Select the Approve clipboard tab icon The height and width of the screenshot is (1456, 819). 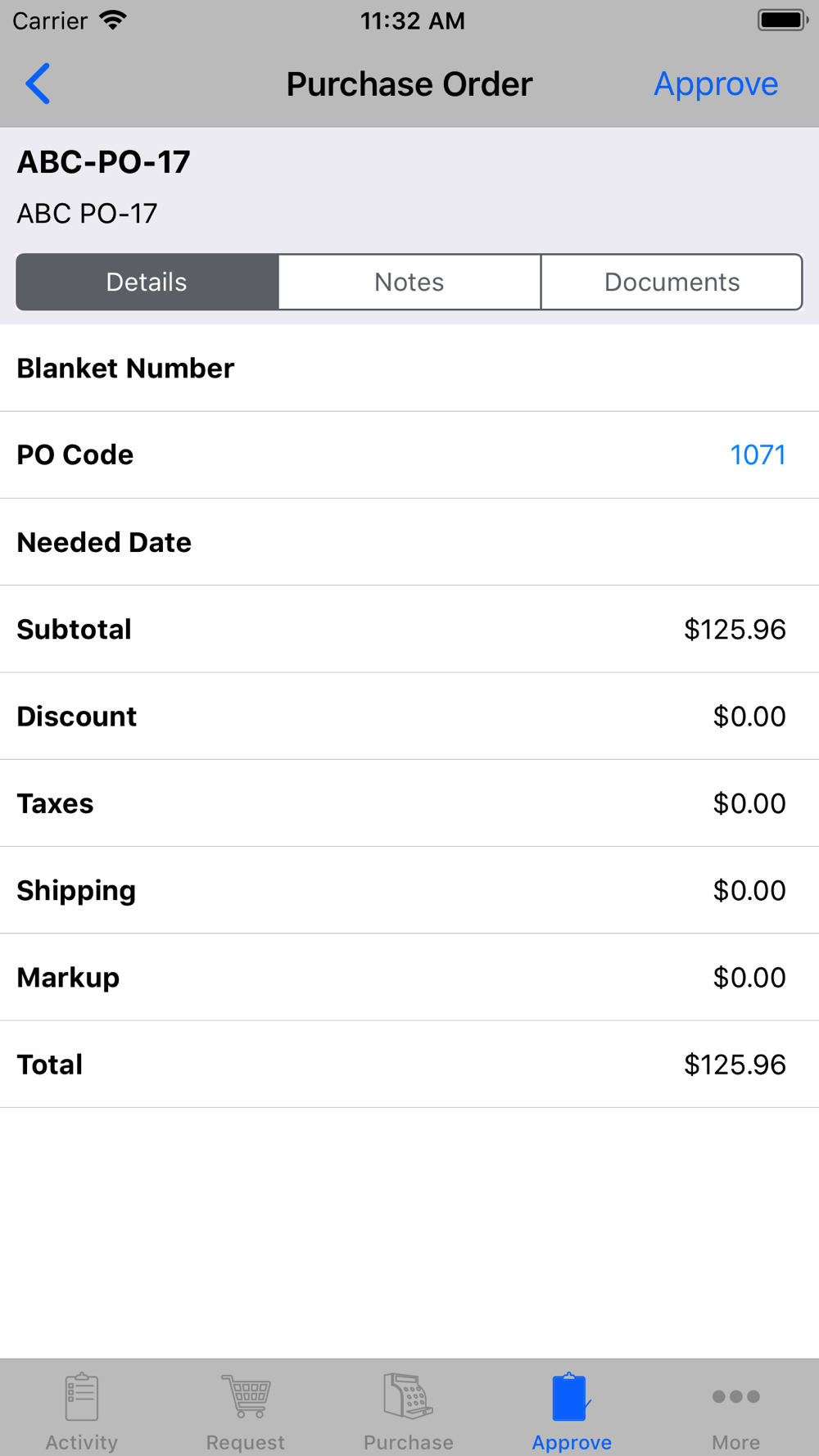[x=572, y=1397]
